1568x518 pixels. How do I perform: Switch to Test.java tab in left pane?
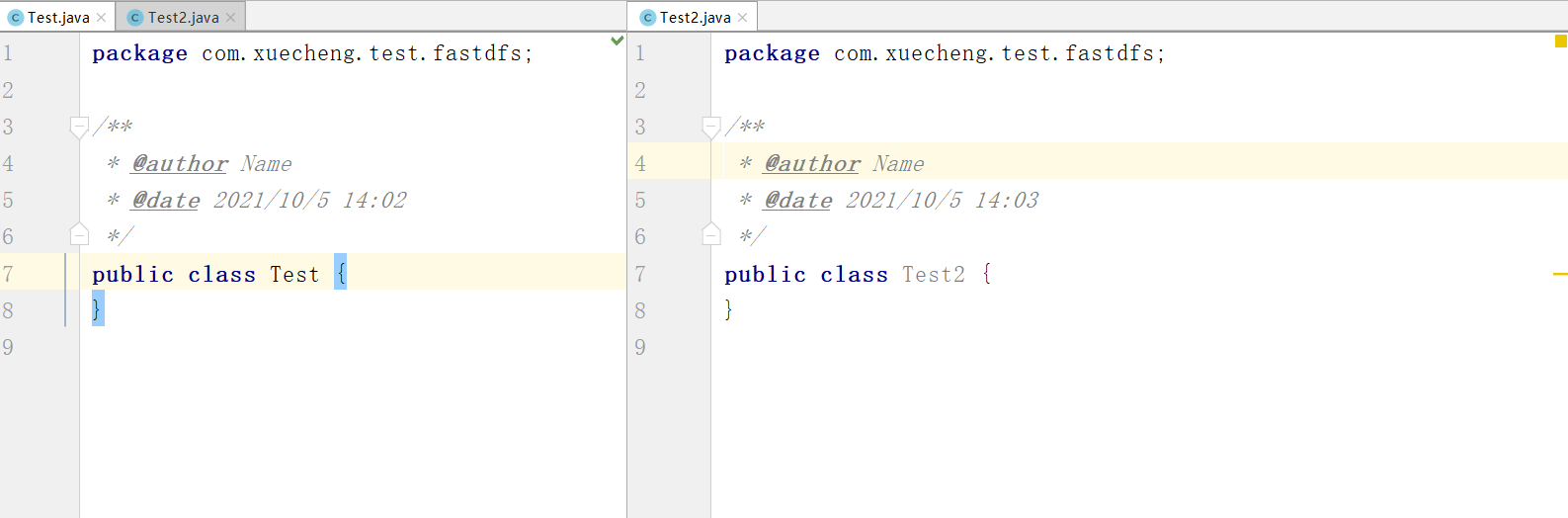click(x=58, y=17)
